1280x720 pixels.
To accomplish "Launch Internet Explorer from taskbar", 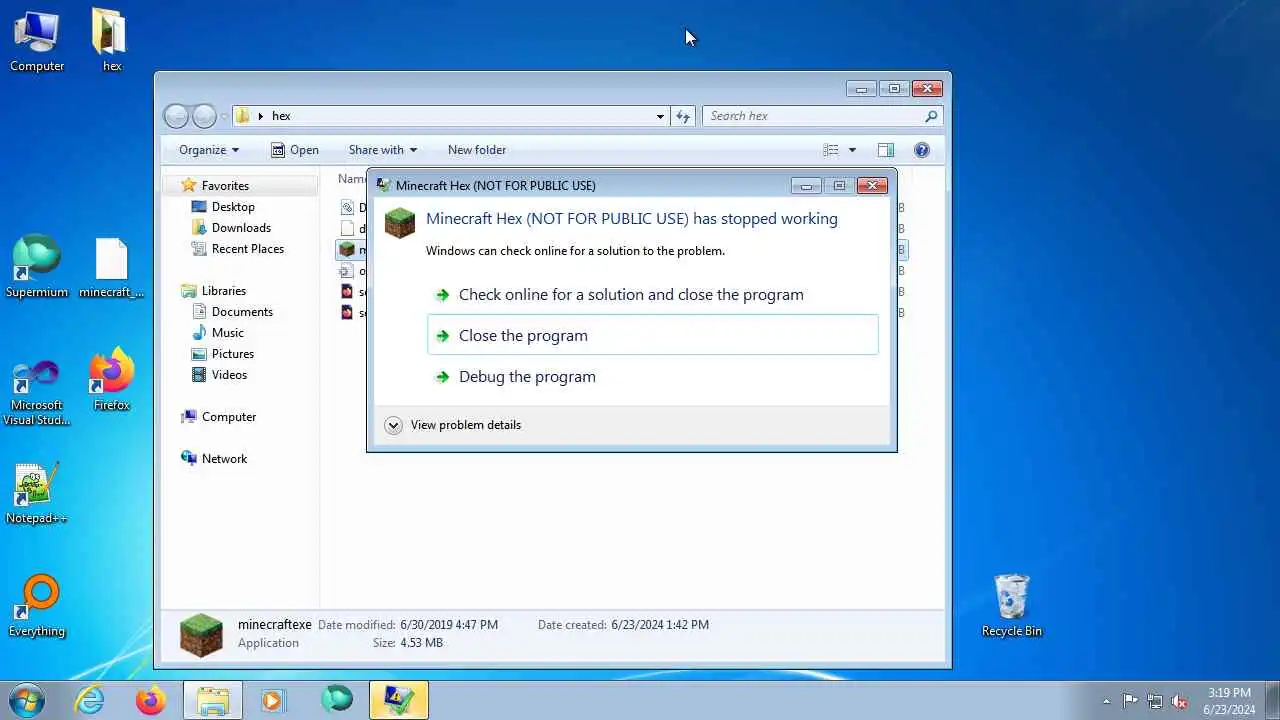I will [x=91, y=700].
